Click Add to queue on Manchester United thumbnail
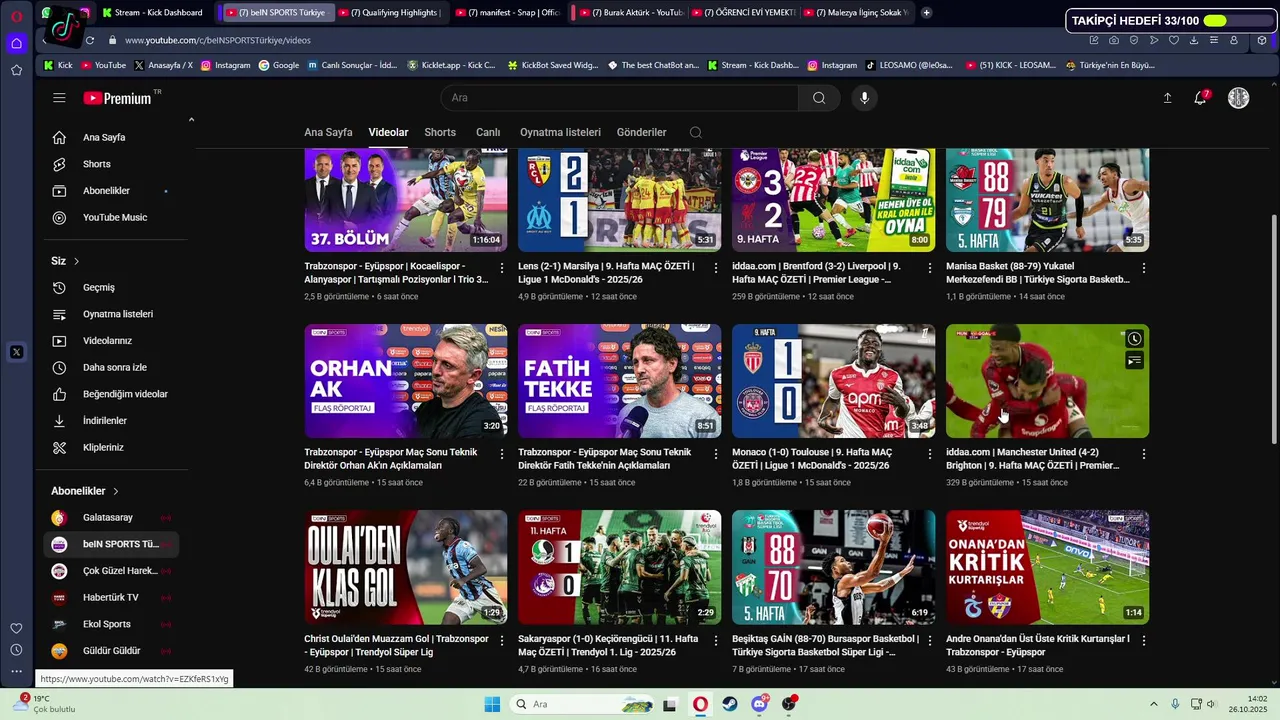Viewport: 1280px width, 720px height. click(1134, 361)
